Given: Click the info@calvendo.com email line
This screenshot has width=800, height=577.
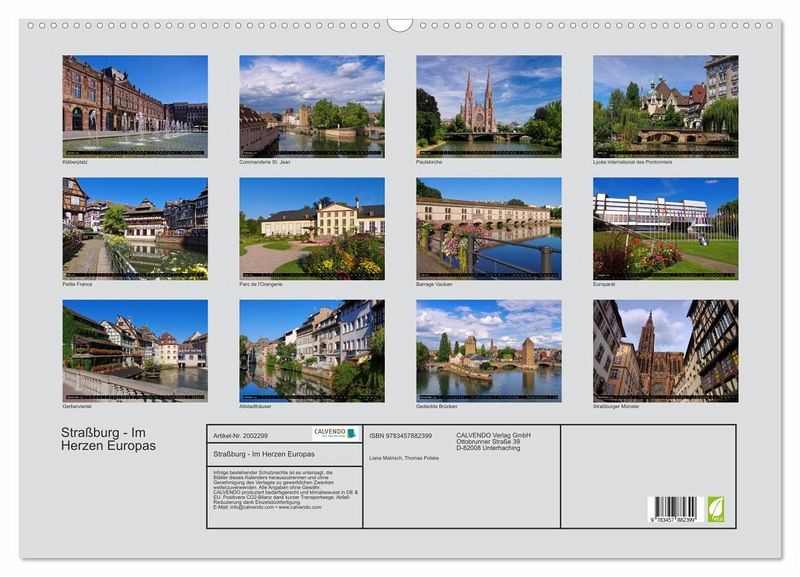Looking at the screenshot, I should 267,508.
